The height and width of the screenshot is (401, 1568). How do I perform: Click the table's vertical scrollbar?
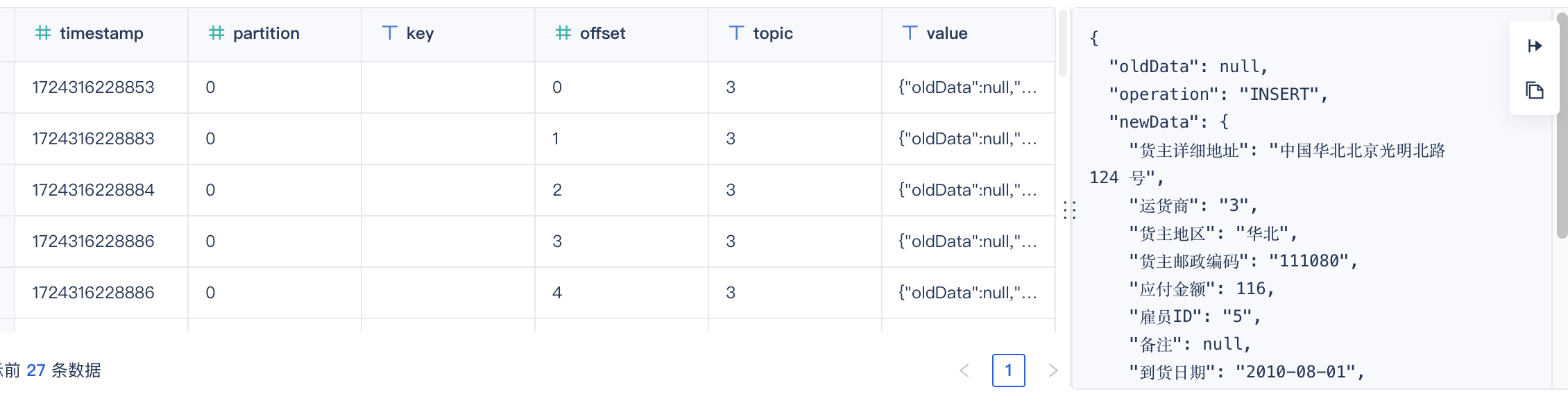(1063, 43)
